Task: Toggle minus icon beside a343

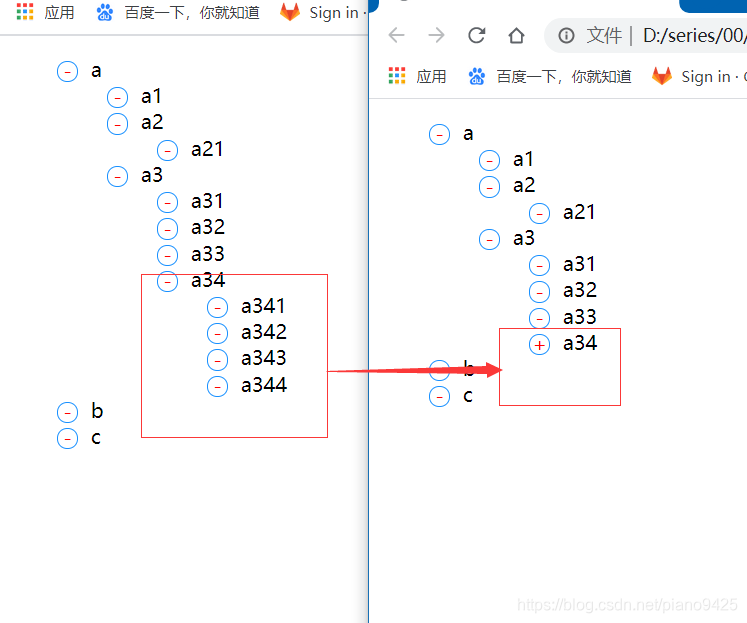Action: 217,360
